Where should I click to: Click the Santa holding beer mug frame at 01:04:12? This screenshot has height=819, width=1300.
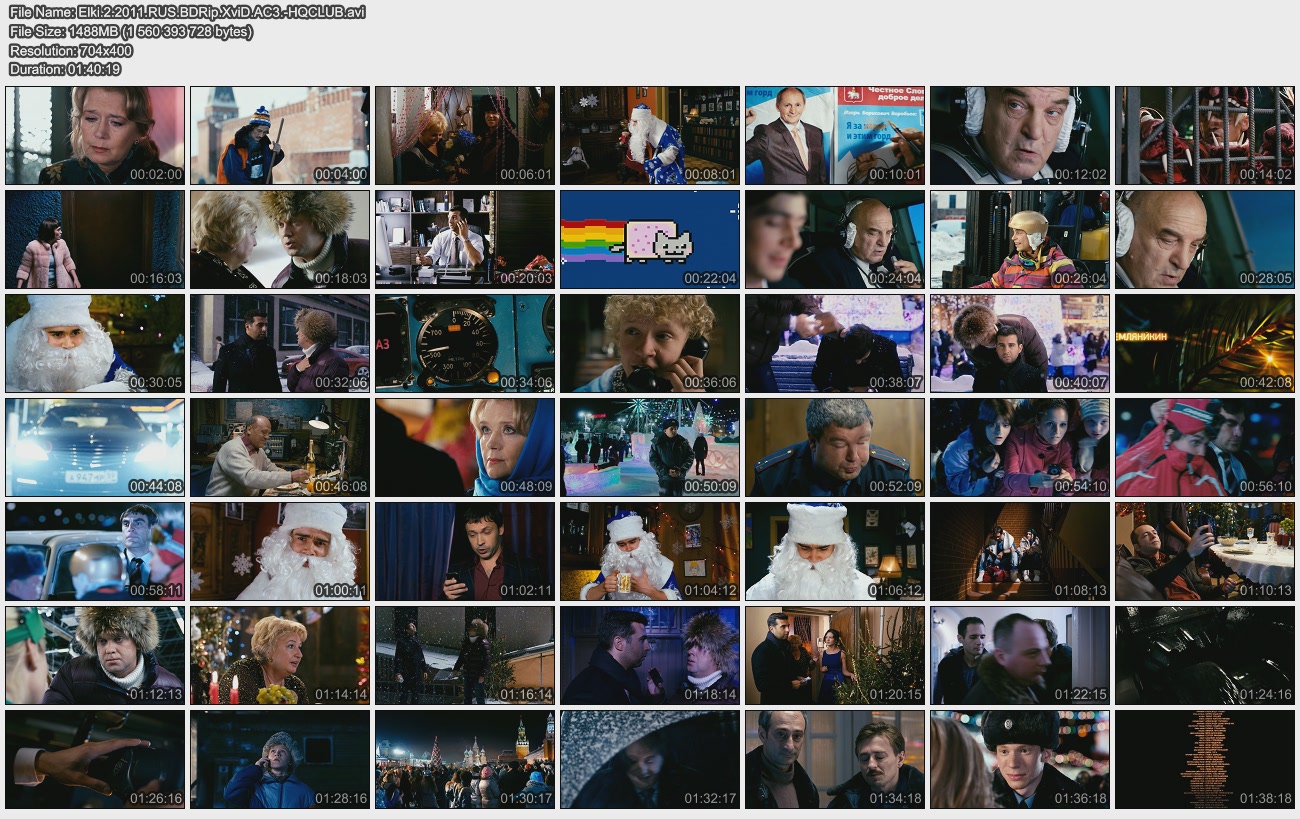(x=650, y=552)
